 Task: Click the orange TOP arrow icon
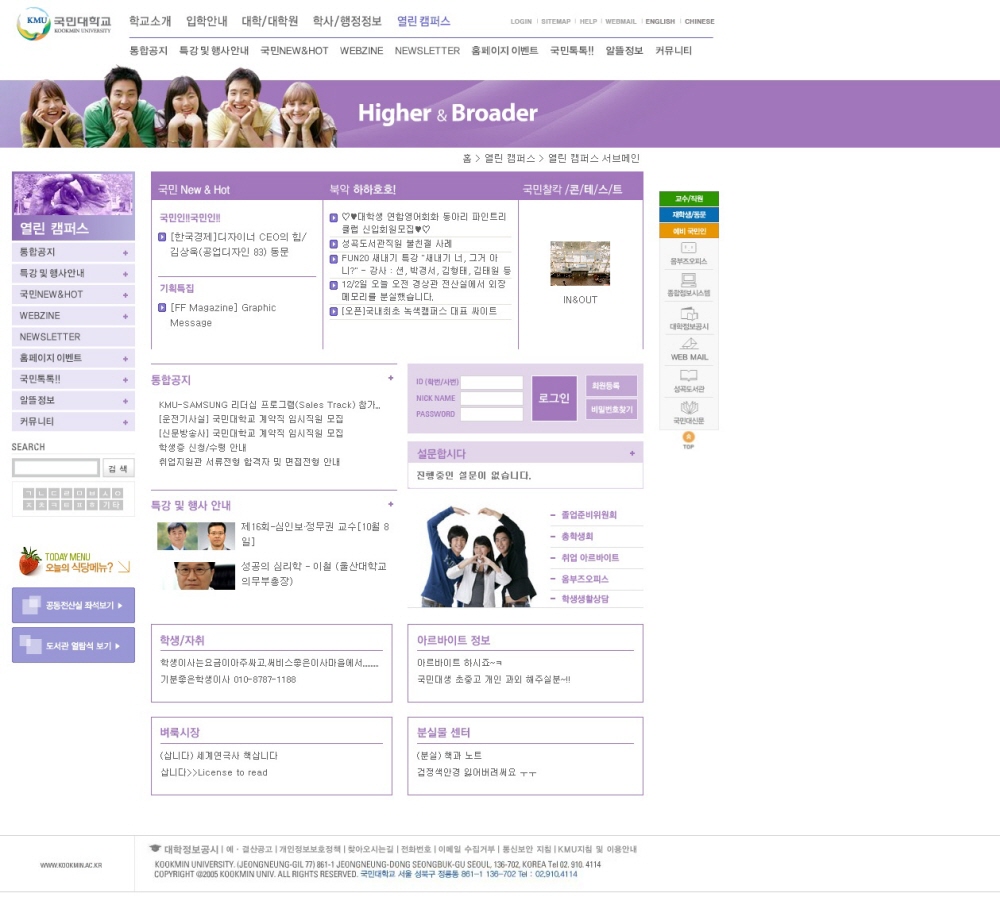point(688,438)
